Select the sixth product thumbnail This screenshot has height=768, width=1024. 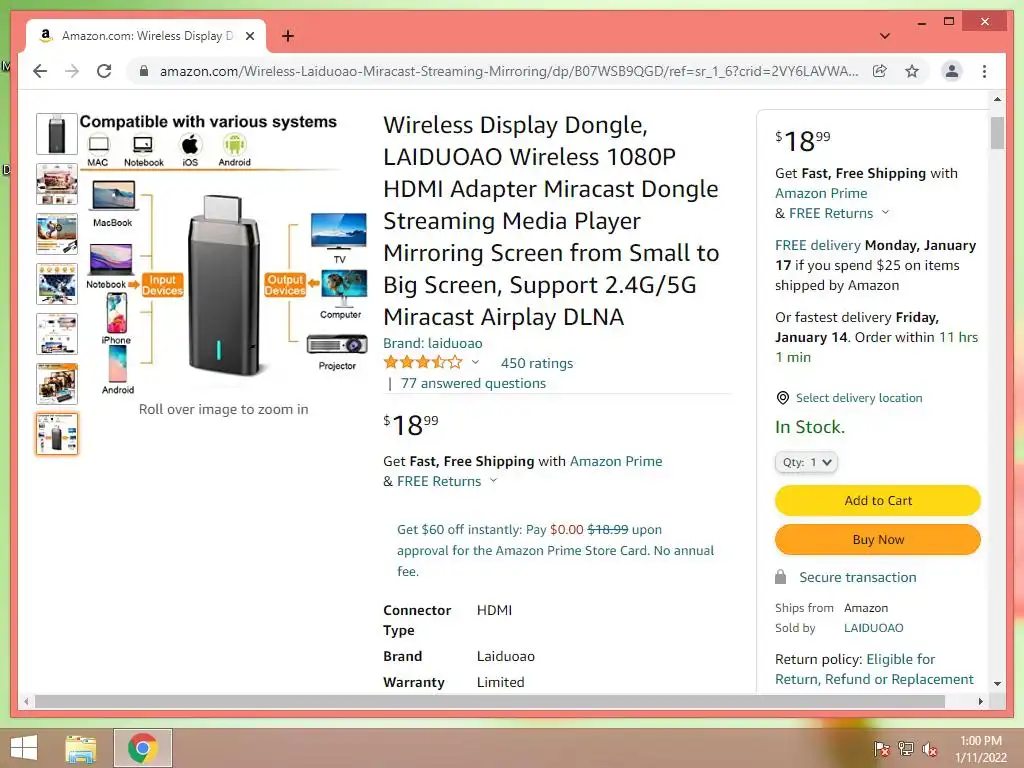(x=57, y=384)
